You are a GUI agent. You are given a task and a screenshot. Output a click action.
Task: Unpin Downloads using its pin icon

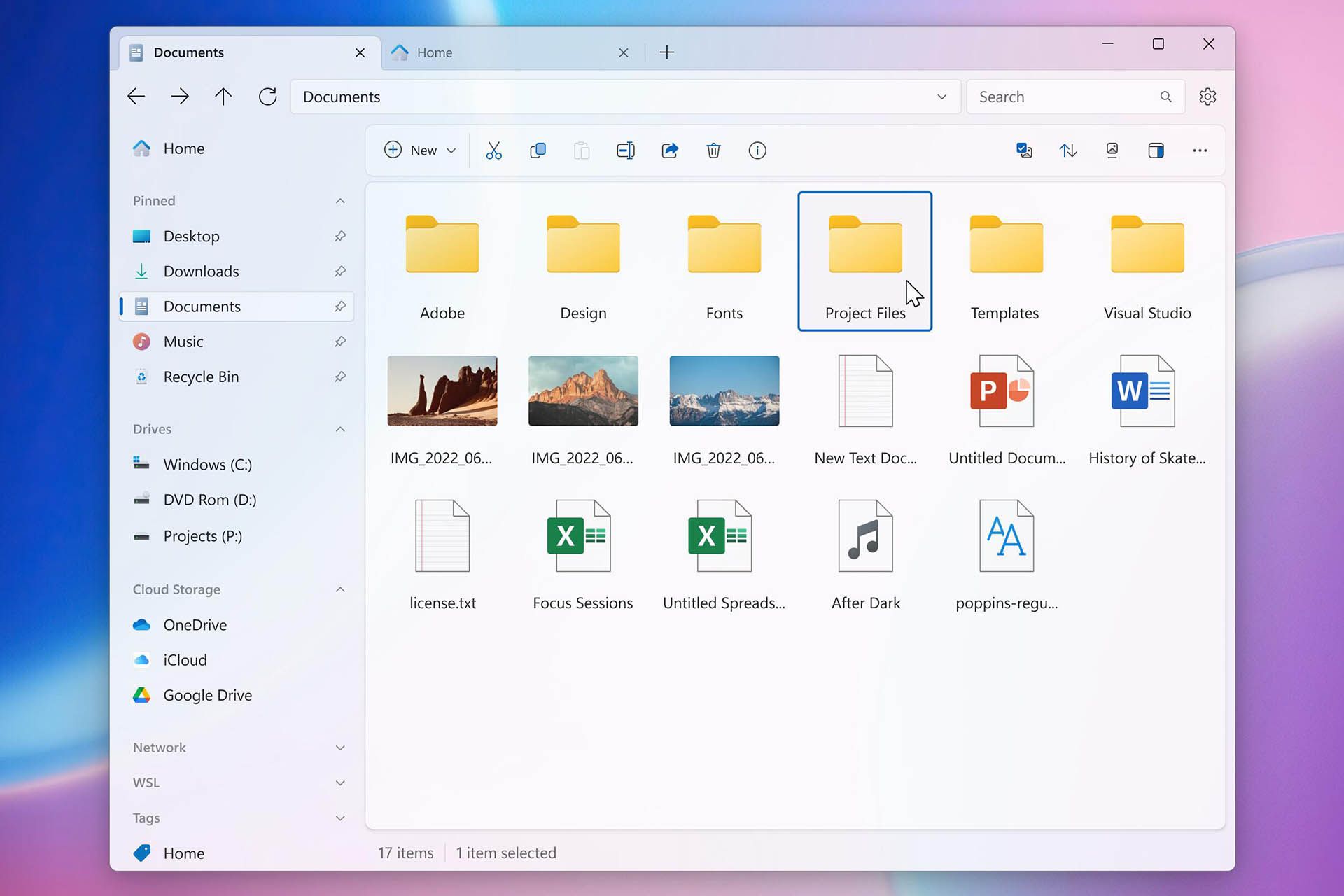click(x=340, y=272)
